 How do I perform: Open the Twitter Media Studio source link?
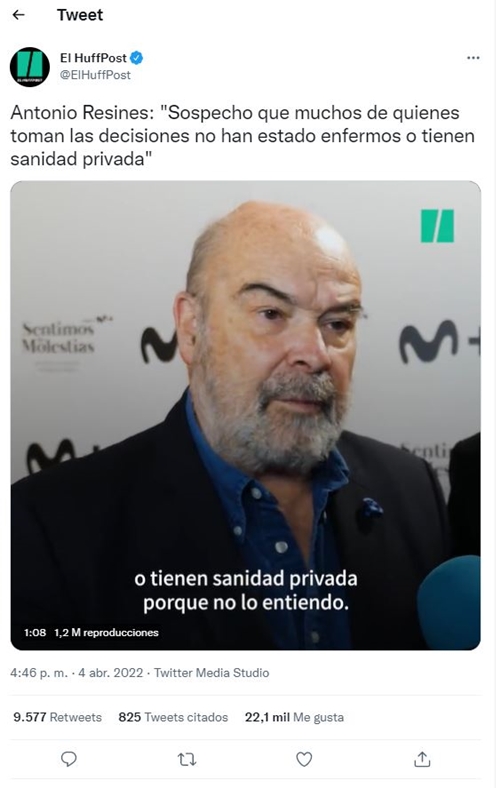212,672
